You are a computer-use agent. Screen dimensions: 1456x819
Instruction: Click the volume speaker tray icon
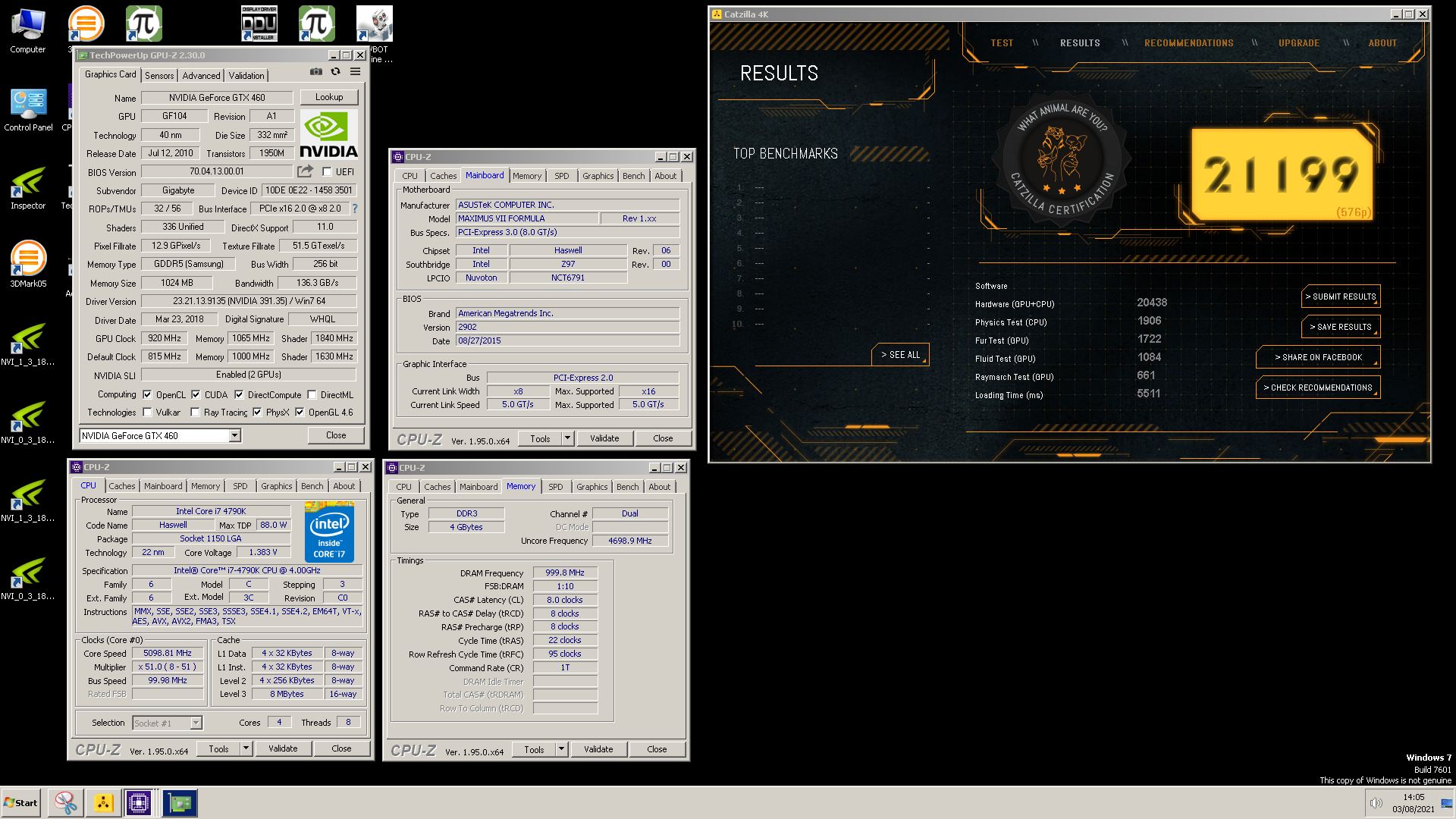click(1375, 803)
